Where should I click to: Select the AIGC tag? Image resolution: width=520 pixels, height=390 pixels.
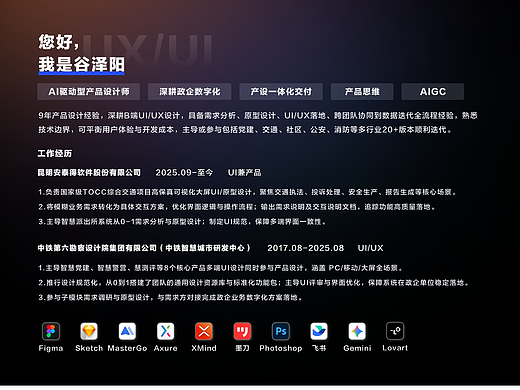tap(433, 92)
